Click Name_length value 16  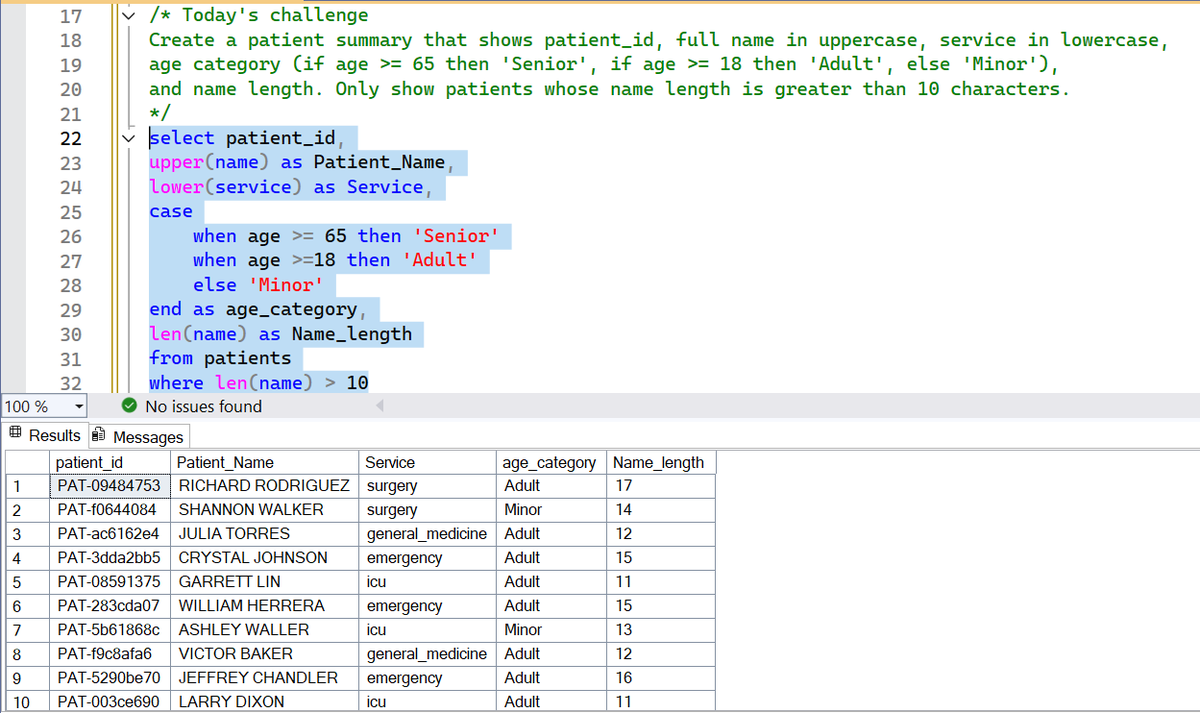pyautogui.click(x=661, y=678)
